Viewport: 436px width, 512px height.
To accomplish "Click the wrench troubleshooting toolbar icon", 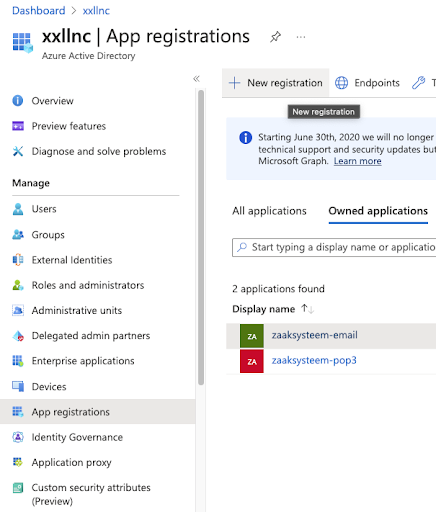I will tap(418, 83).
